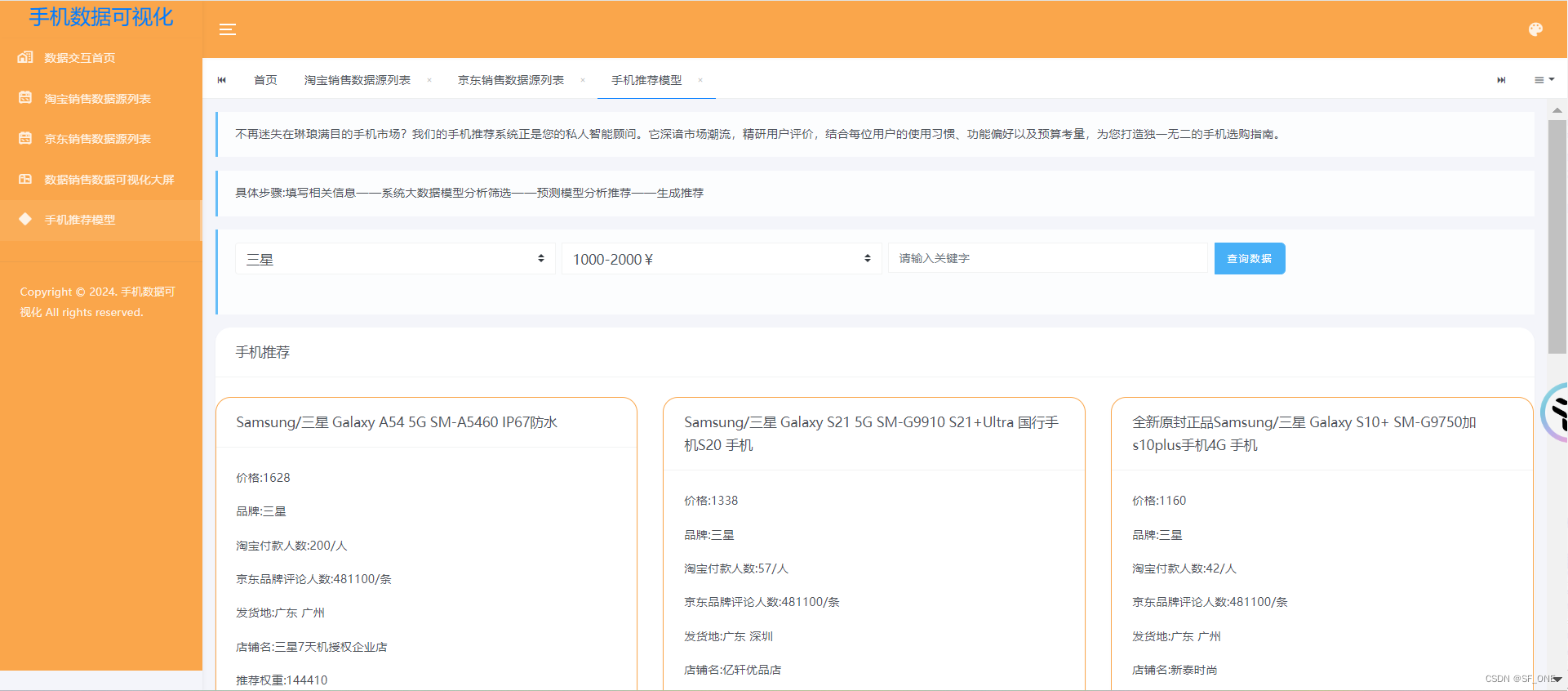Focus the 请输入关键字 keyword field
This screenshot has height=691, width=1568.
pyautogui.click(x=1048, y=258)
